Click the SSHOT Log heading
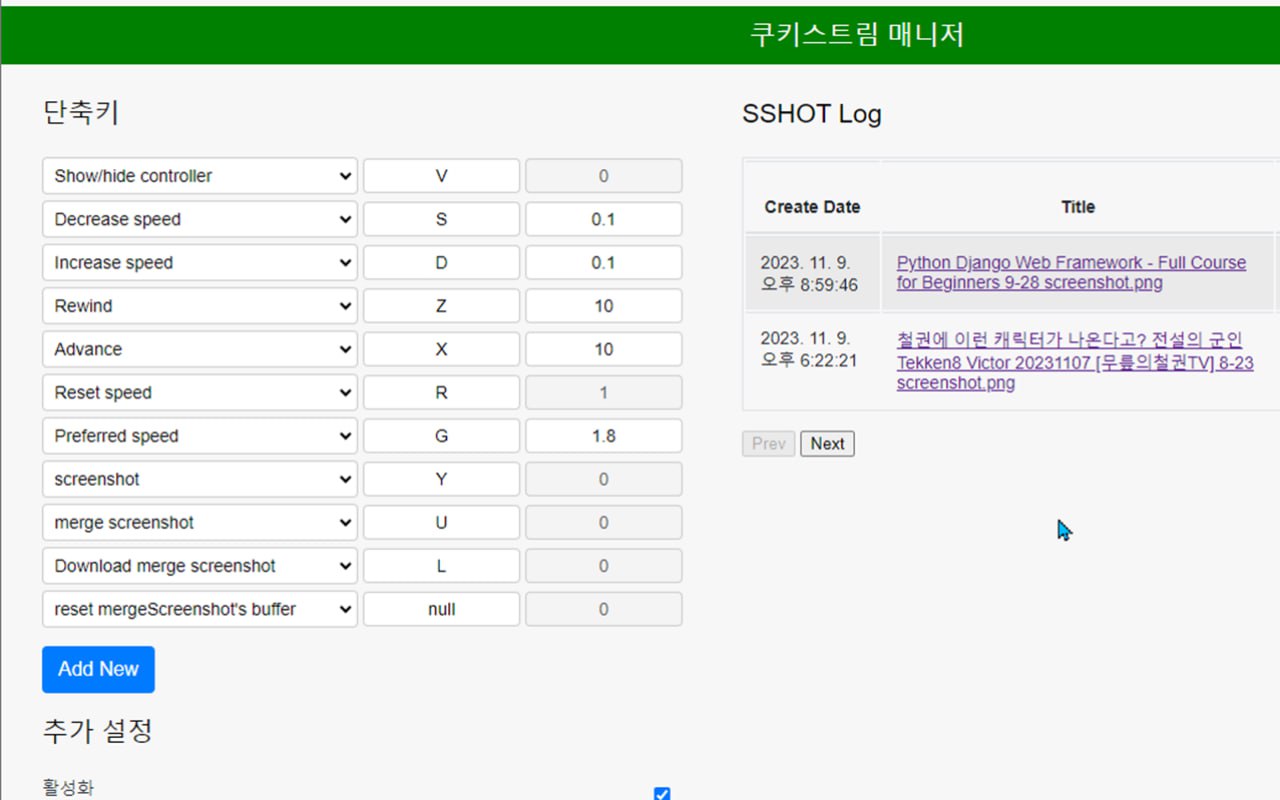Image resolution: width=1280 pixels, height=800 pixels. (x=812, y=114)
